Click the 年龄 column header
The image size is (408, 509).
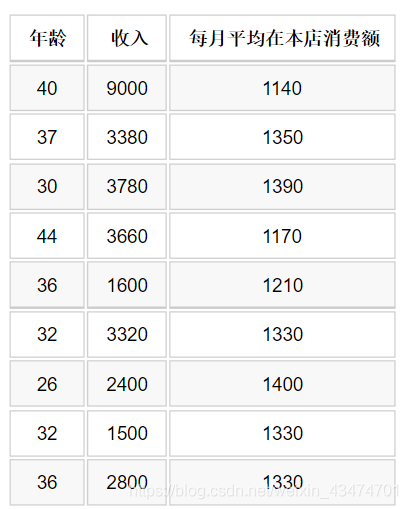point(47,38)
